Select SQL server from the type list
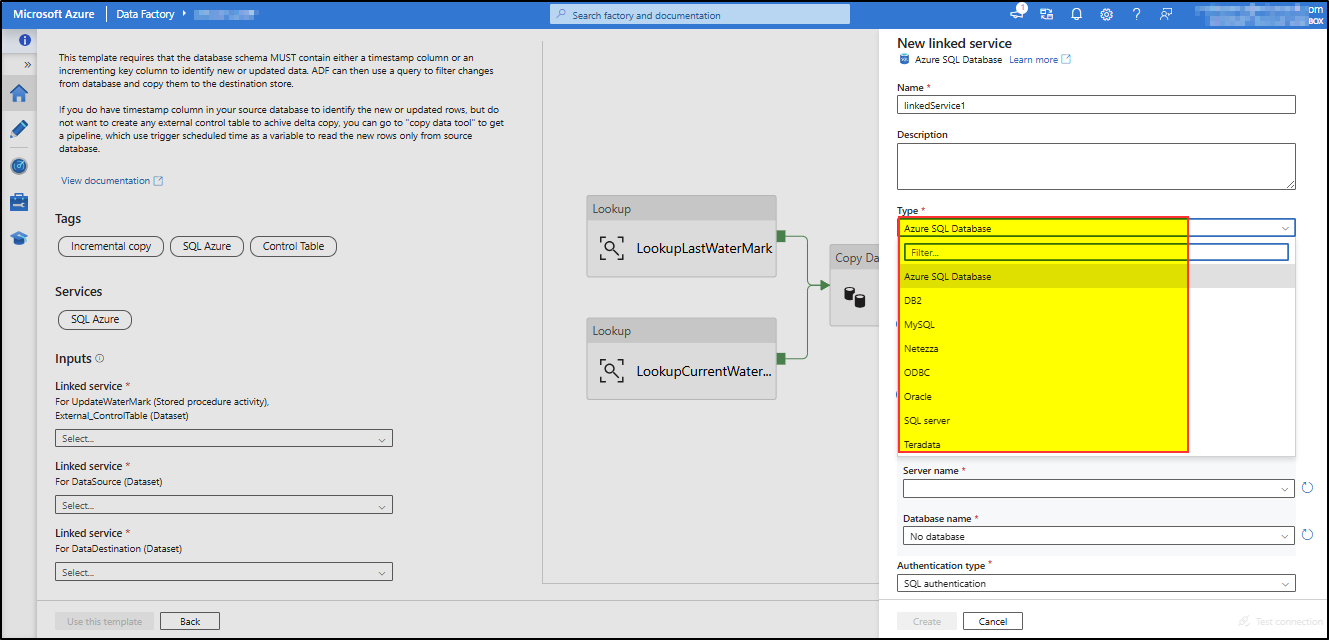The width and height of the screenshot is (1329, 640). tap(1097, 420)
